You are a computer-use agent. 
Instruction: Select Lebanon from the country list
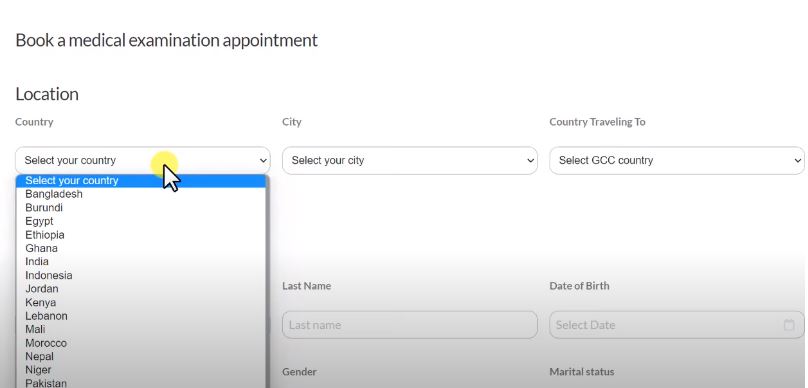tap(141, 316)
